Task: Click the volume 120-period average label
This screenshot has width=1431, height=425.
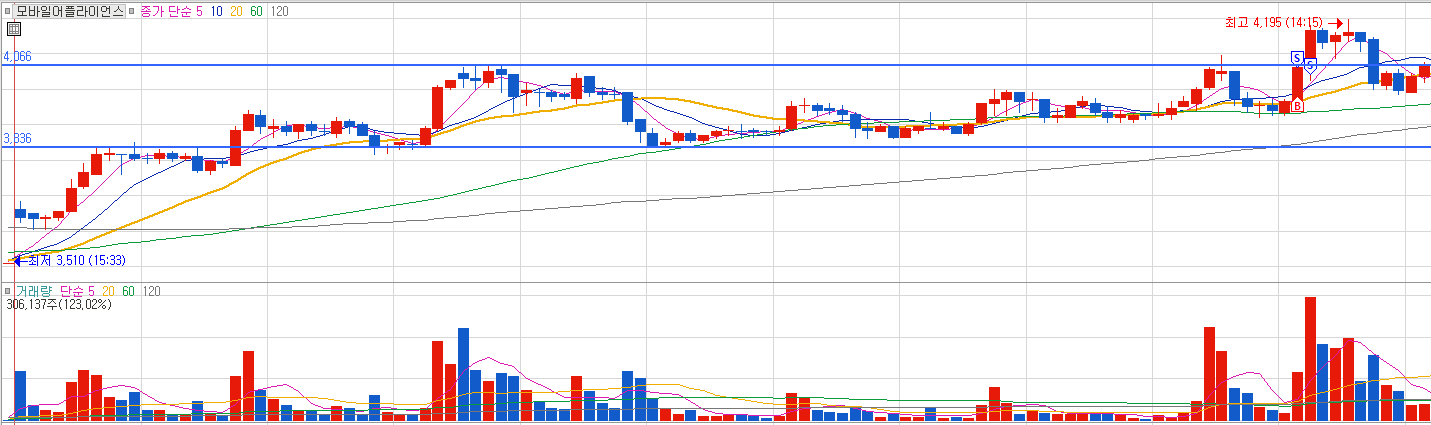Action: point(152,291)
